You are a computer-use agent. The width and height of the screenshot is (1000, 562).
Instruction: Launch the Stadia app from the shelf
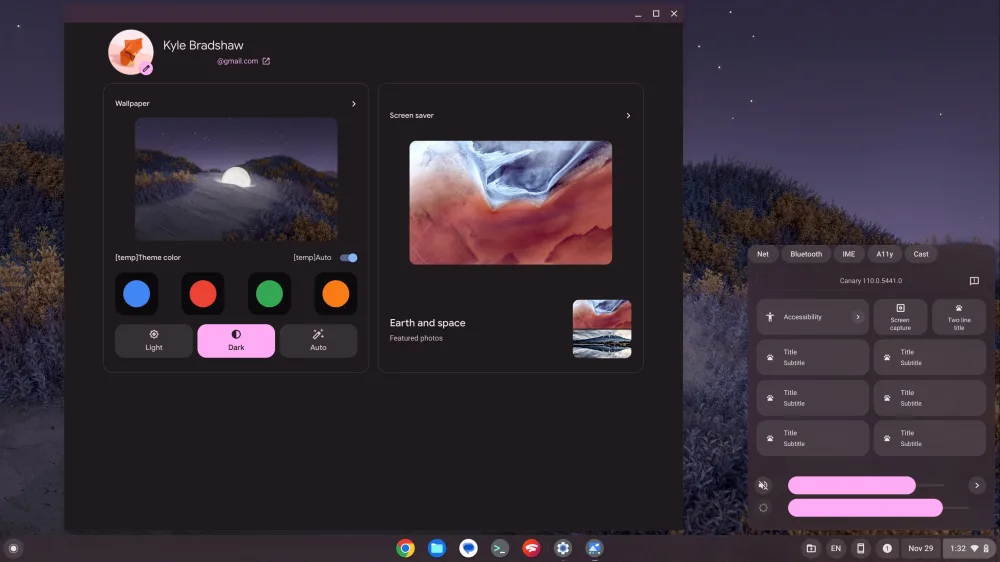coord(531,548)
